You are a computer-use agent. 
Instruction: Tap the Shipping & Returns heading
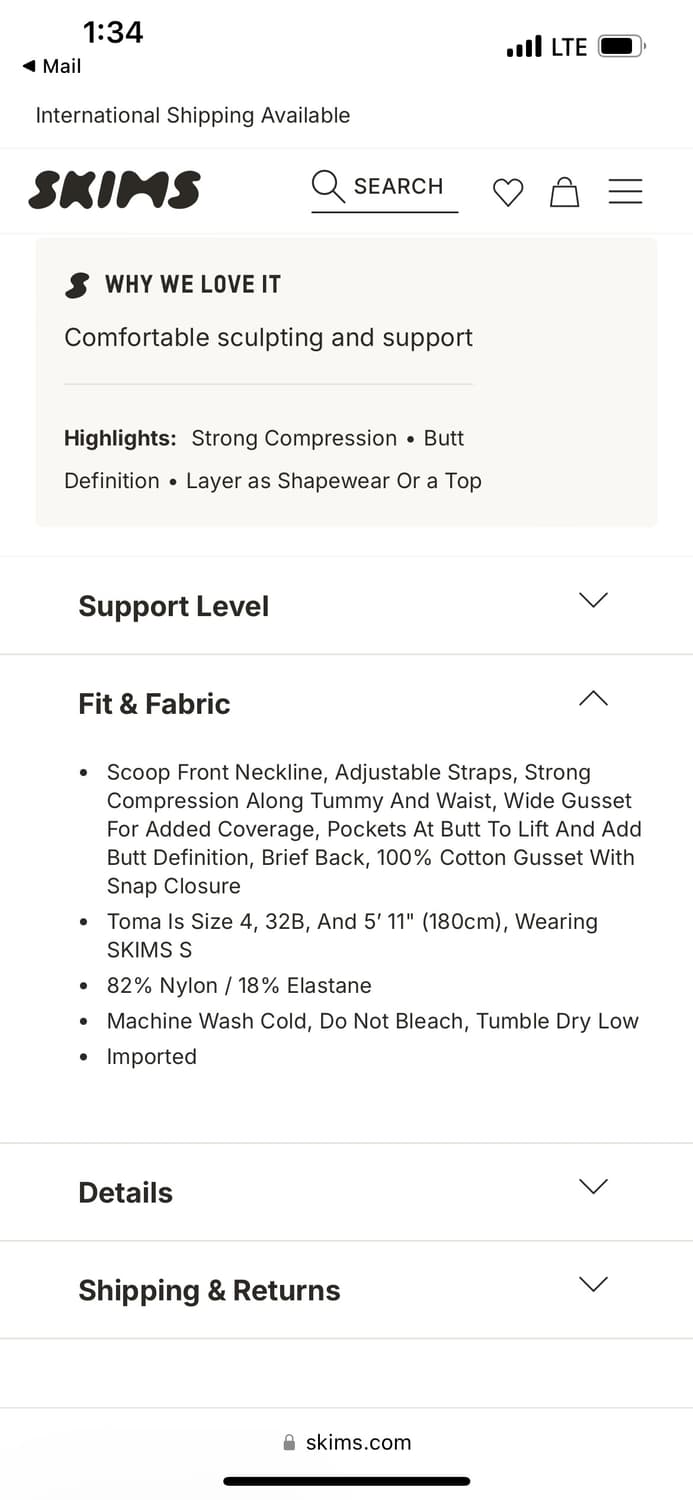click(209, 1290)
